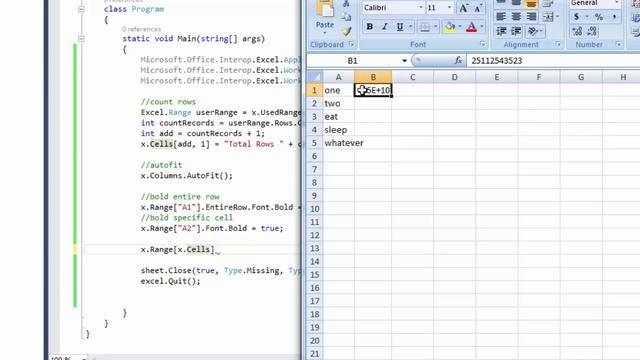Click the Name Box showing B1
640x360 pixels.
point(353,61)
